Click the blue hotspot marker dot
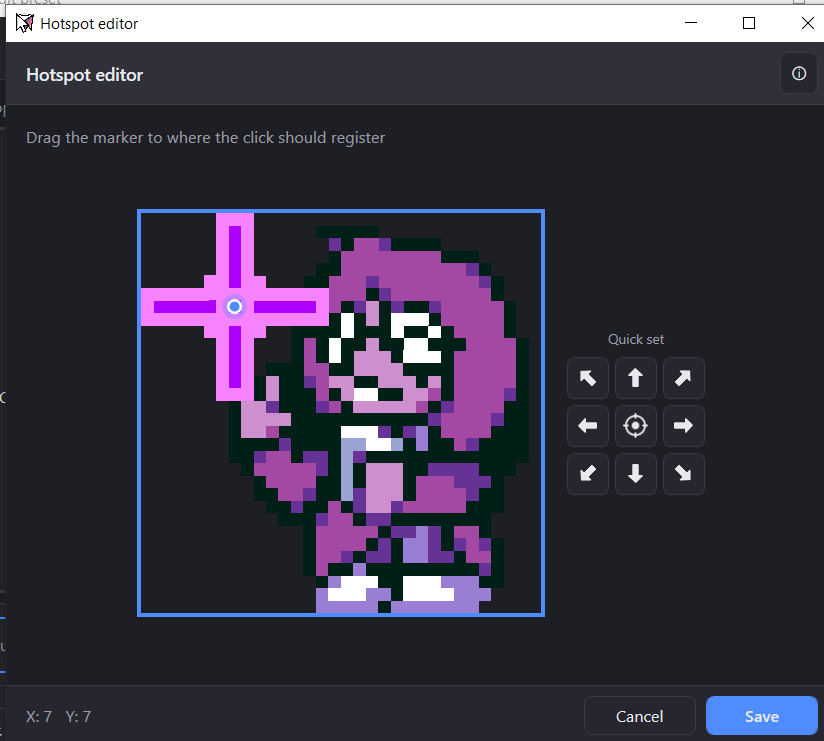 pos(234,306)
